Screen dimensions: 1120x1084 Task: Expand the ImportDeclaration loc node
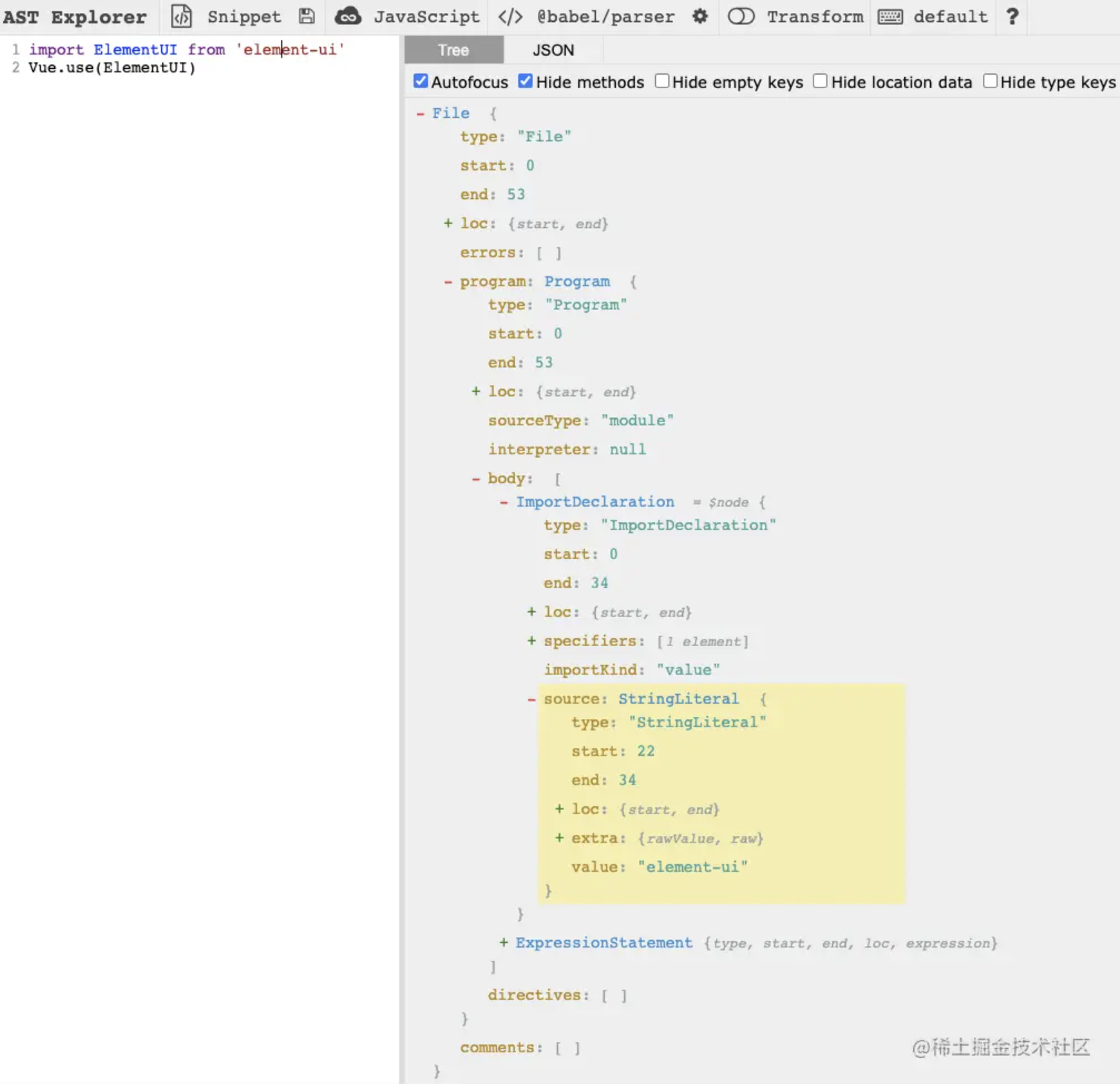click(532, 612)
